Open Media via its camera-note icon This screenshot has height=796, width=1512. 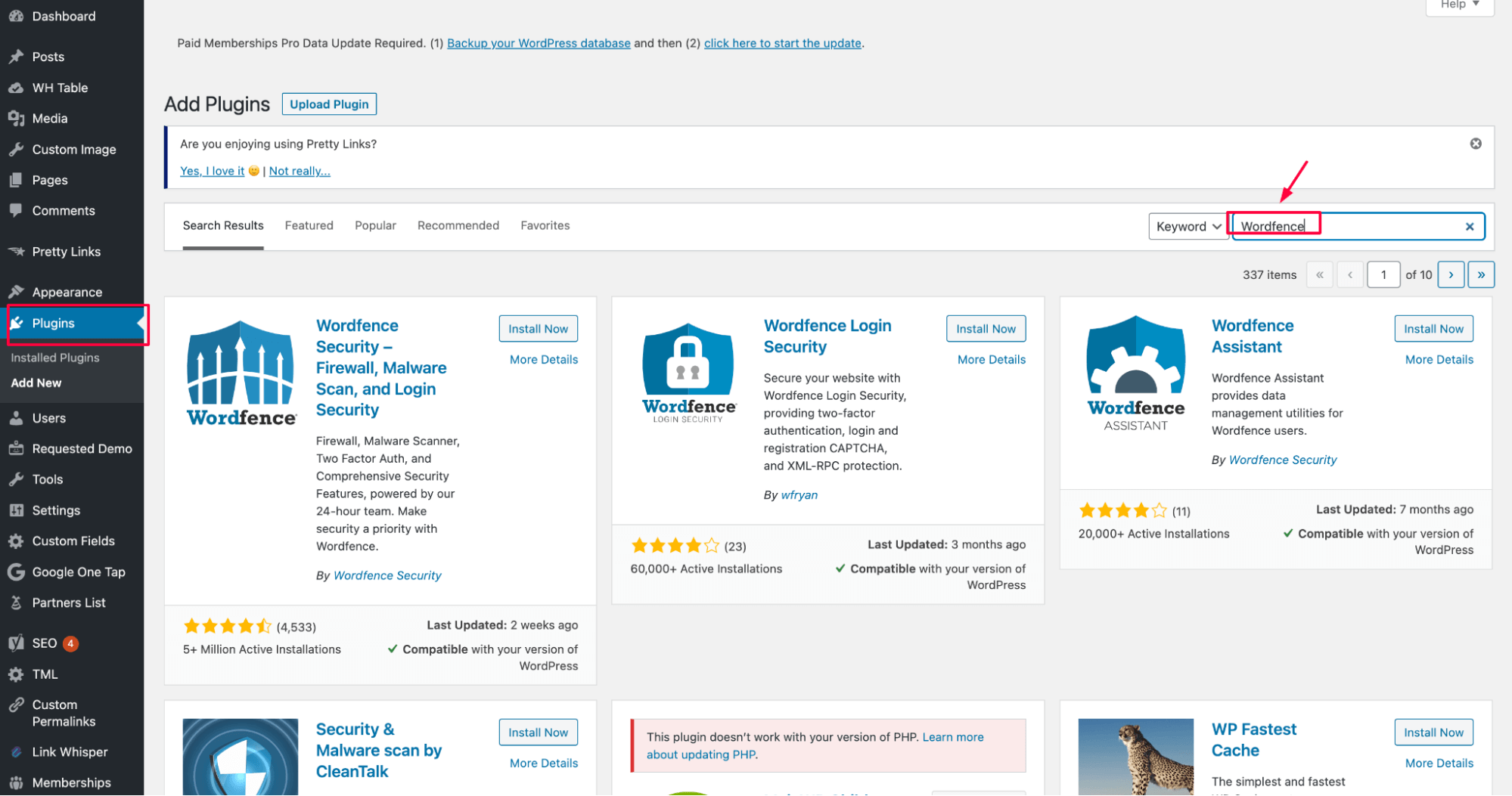(x=16, y=118)
